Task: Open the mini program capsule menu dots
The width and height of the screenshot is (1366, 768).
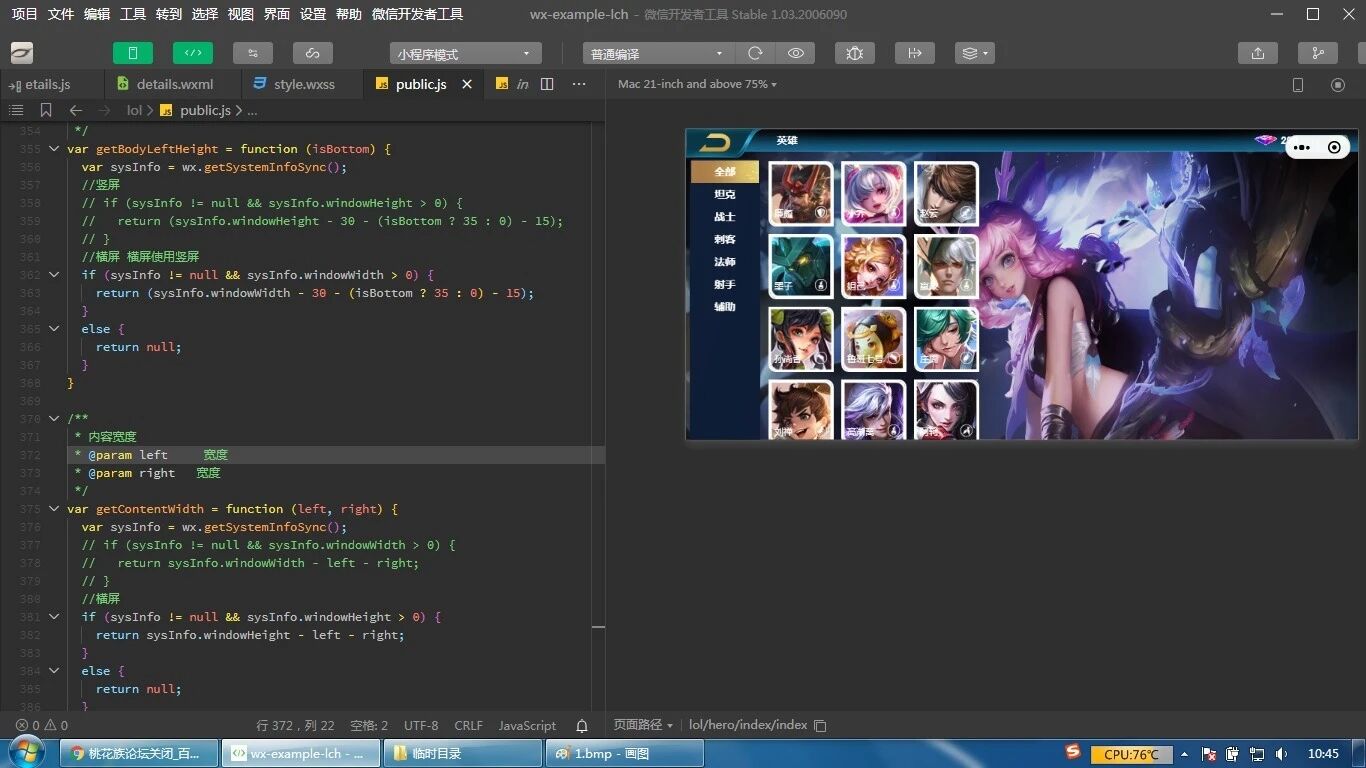Action: pos(1301,147)
